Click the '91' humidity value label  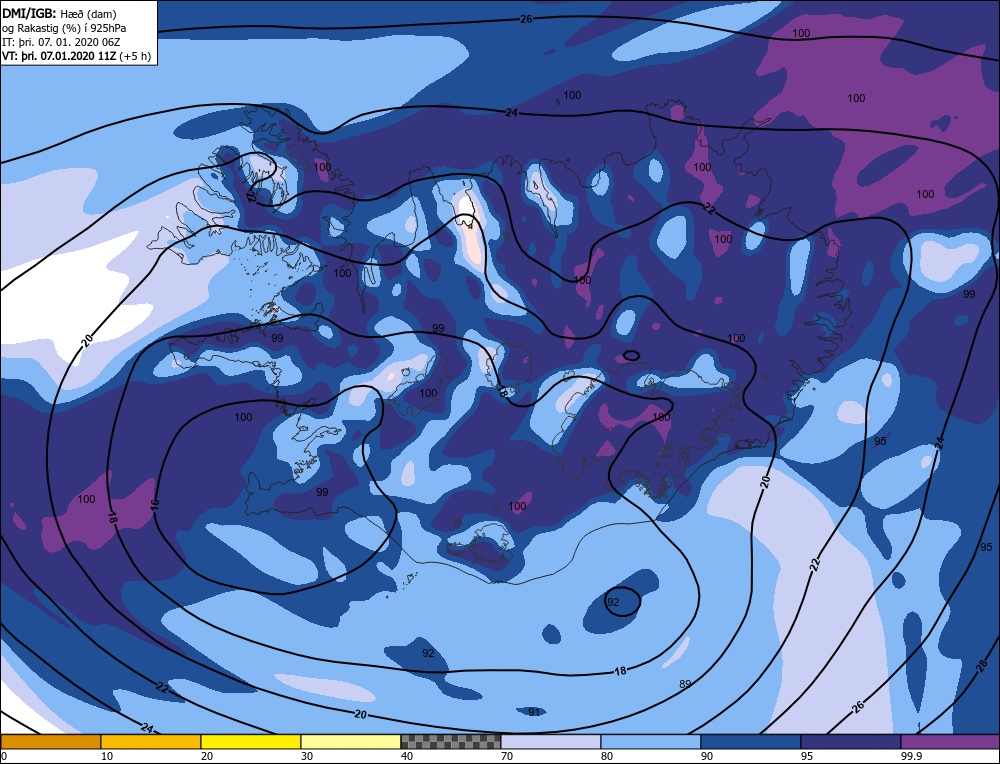534,712
